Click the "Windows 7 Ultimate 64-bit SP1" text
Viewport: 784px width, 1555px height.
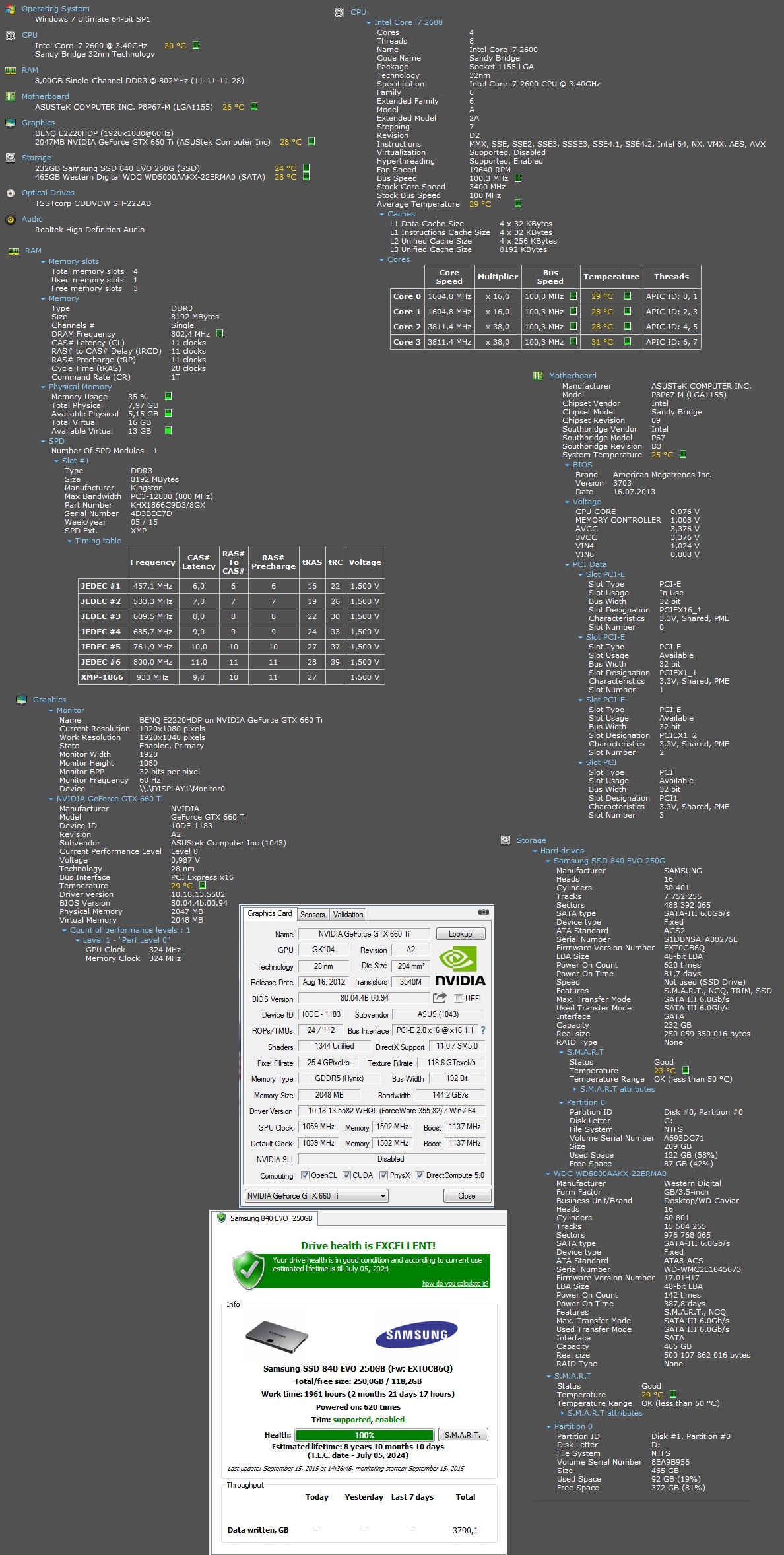click(92, 19)
